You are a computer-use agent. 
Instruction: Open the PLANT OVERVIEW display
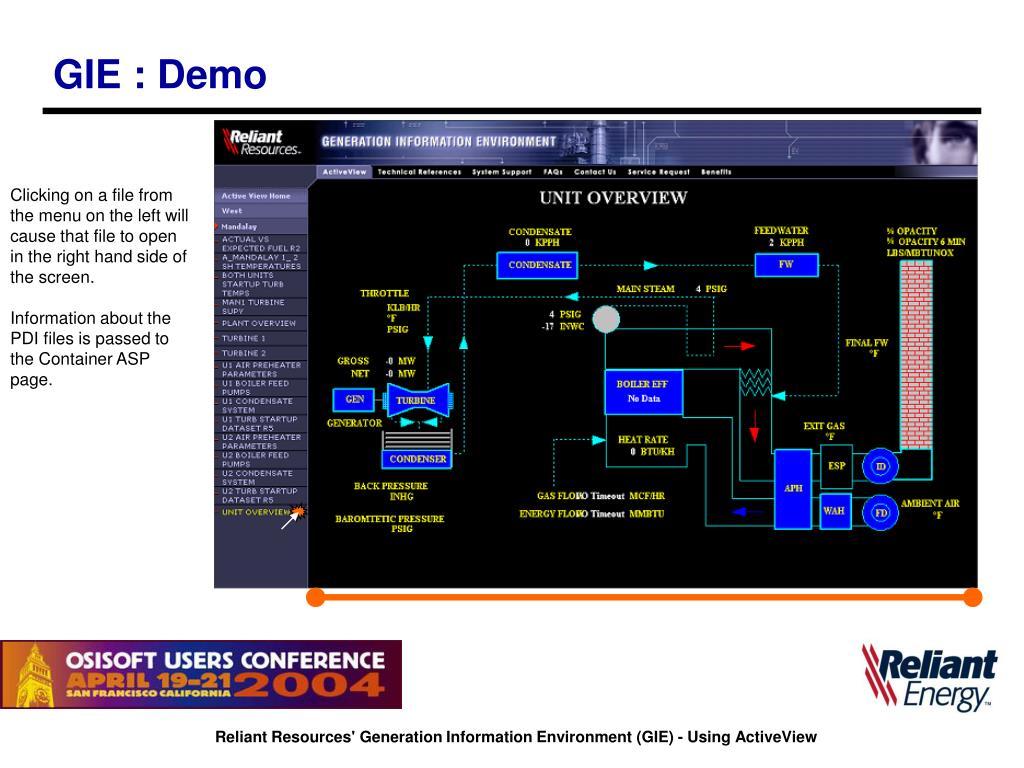click(259, 323)
